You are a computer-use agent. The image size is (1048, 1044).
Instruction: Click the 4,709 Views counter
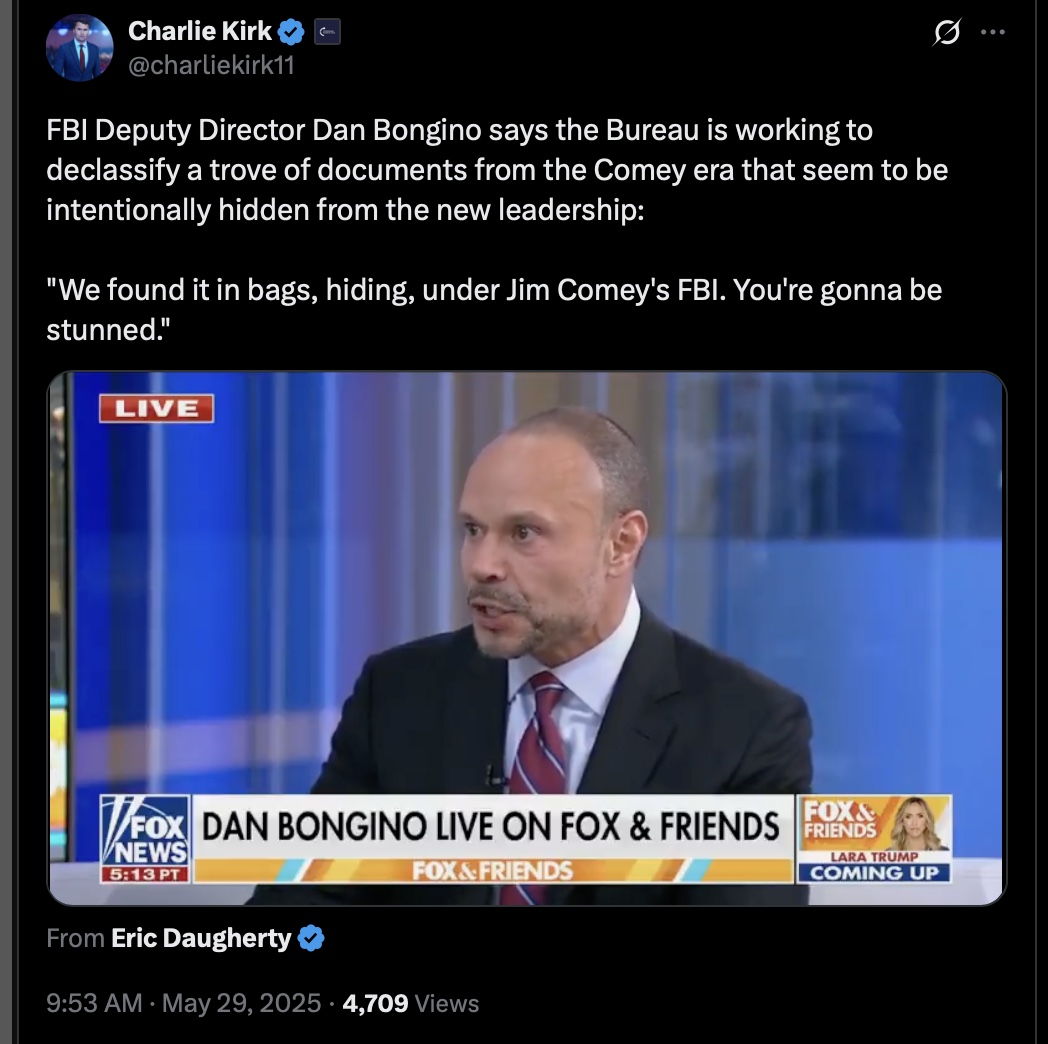410,1003
